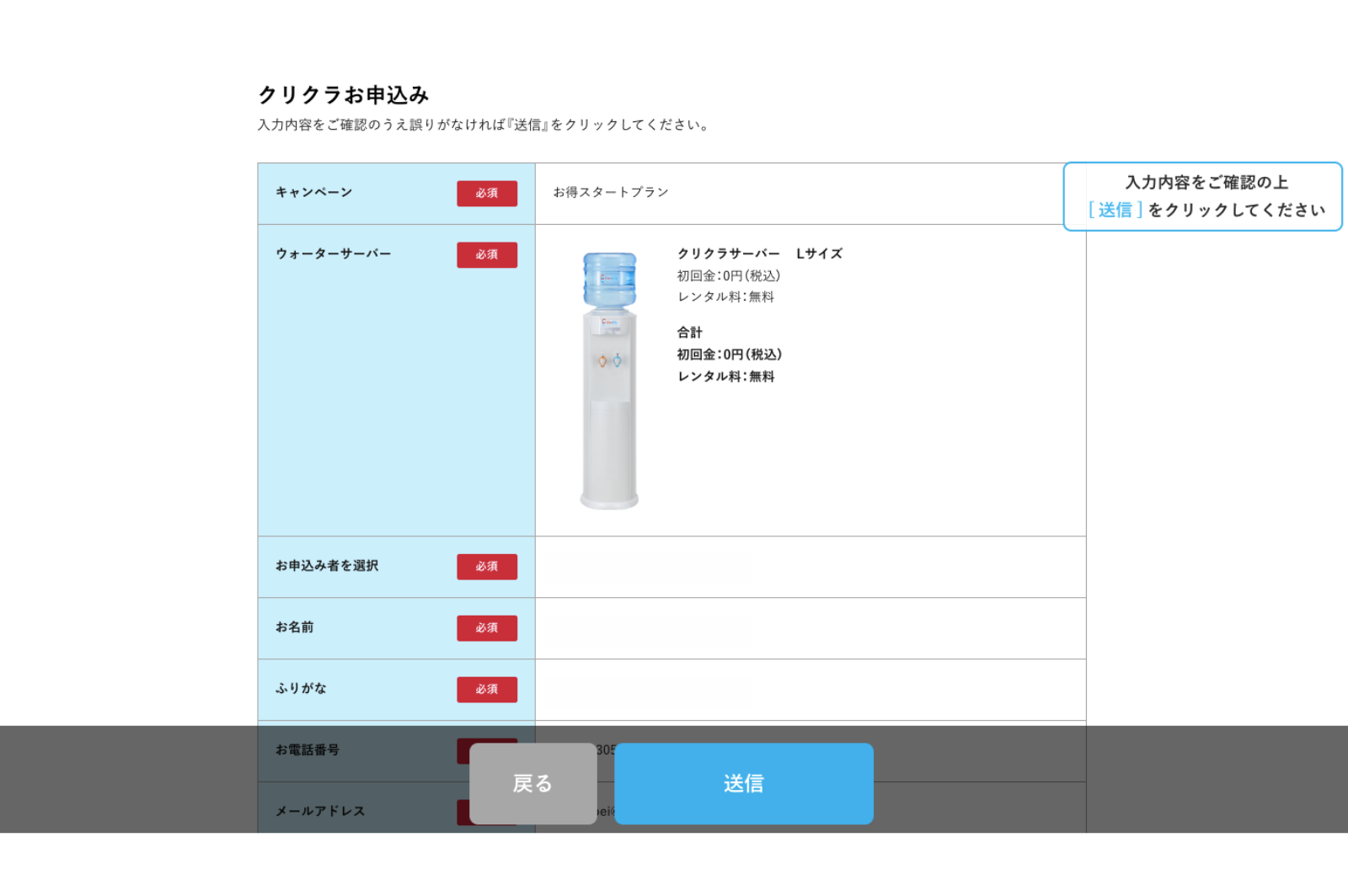The image size is (1348, 896).
Task: Click the 必須 badge in お名前 row
Action: pos(487,628)
